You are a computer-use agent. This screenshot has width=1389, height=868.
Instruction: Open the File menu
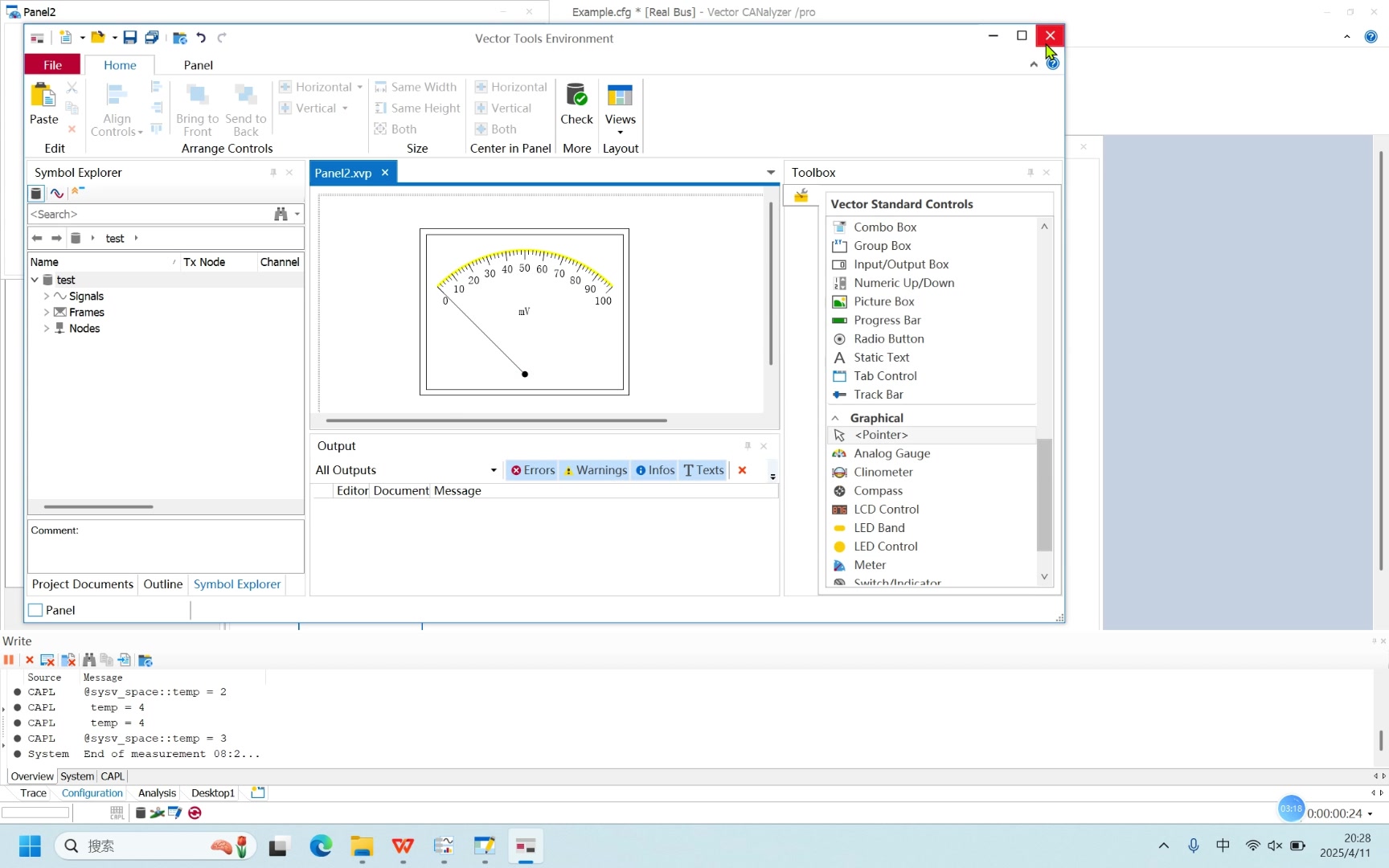click(52, 65)
